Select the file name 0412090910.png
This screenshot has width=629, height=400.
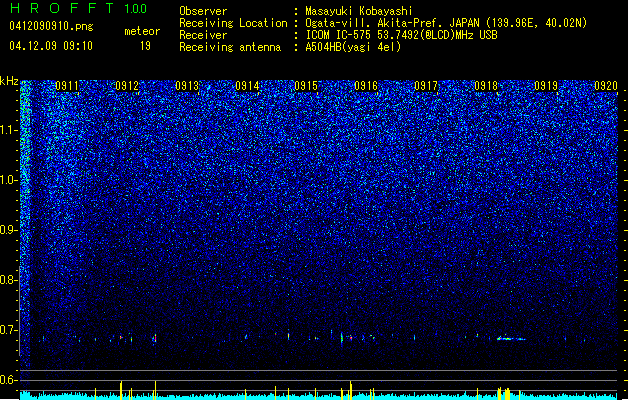51,27
